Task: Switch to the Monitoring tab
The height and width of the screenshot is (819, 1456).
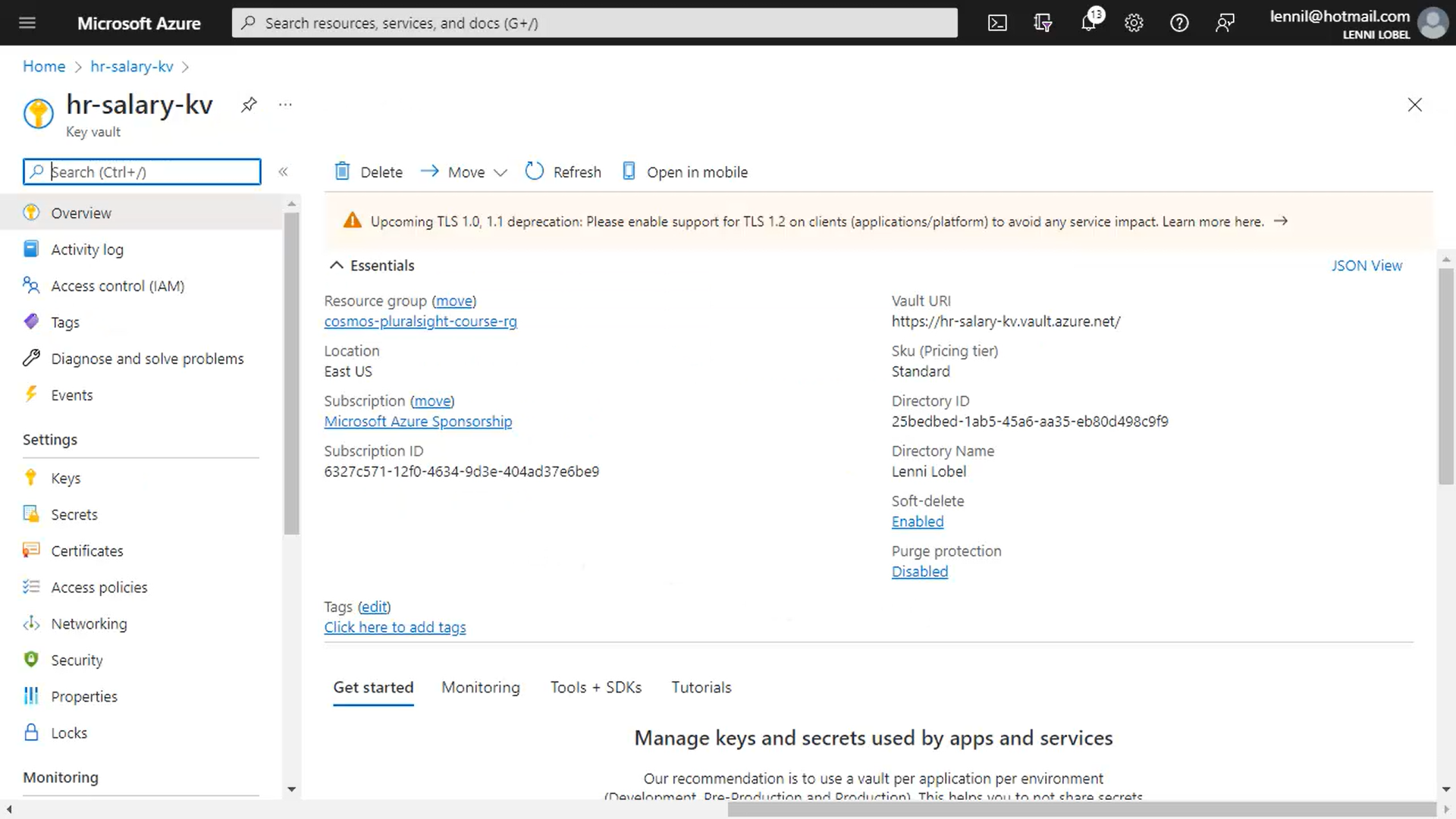Action: (481, 687)
